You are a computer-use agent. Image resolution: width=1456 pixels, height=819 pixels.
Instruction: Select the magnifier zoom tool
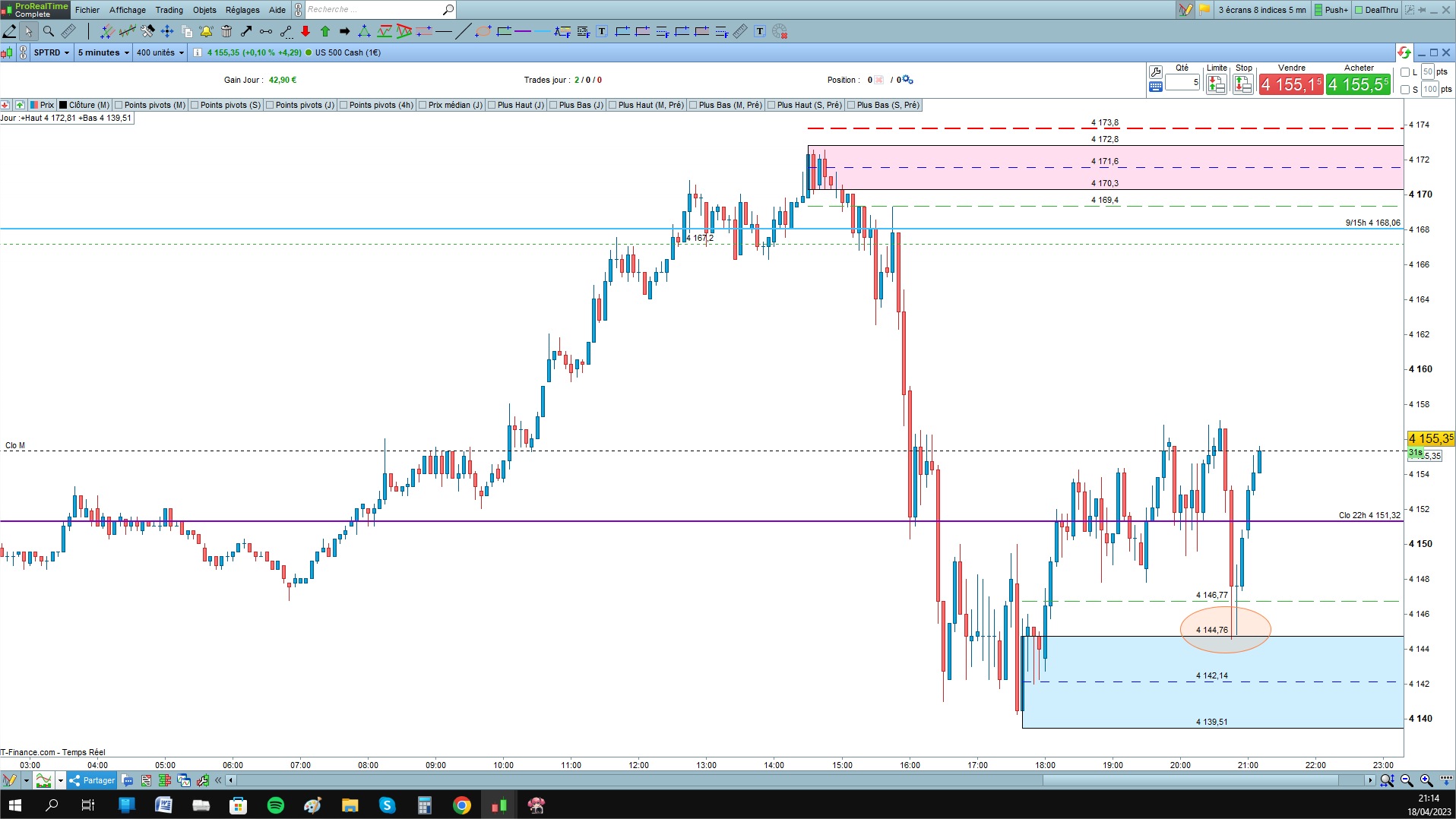(x=49, y=31)
